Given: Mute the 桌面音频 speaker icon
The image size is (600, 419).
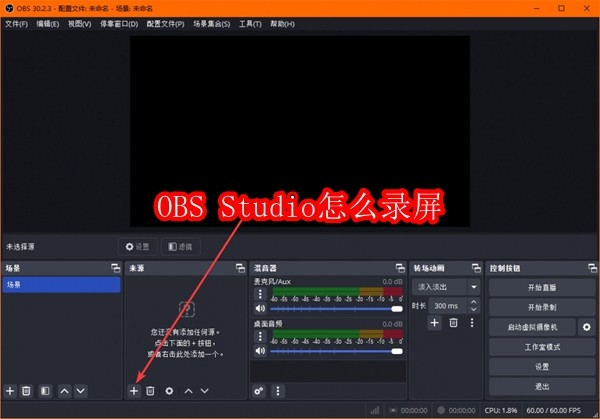Looking at the screenshot, I should point(260,351).
